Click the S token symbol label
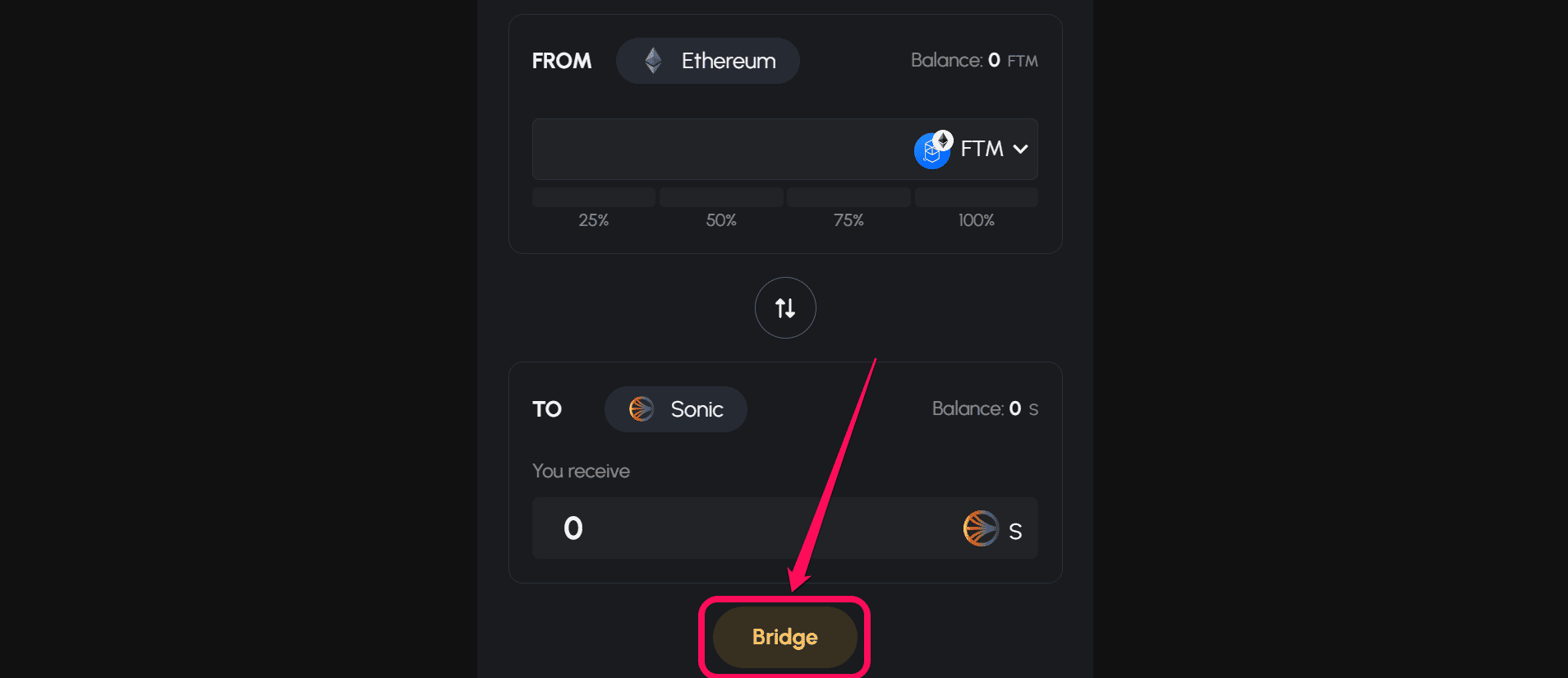Viewport: 1568px width, 678px height. (1015, 532)
